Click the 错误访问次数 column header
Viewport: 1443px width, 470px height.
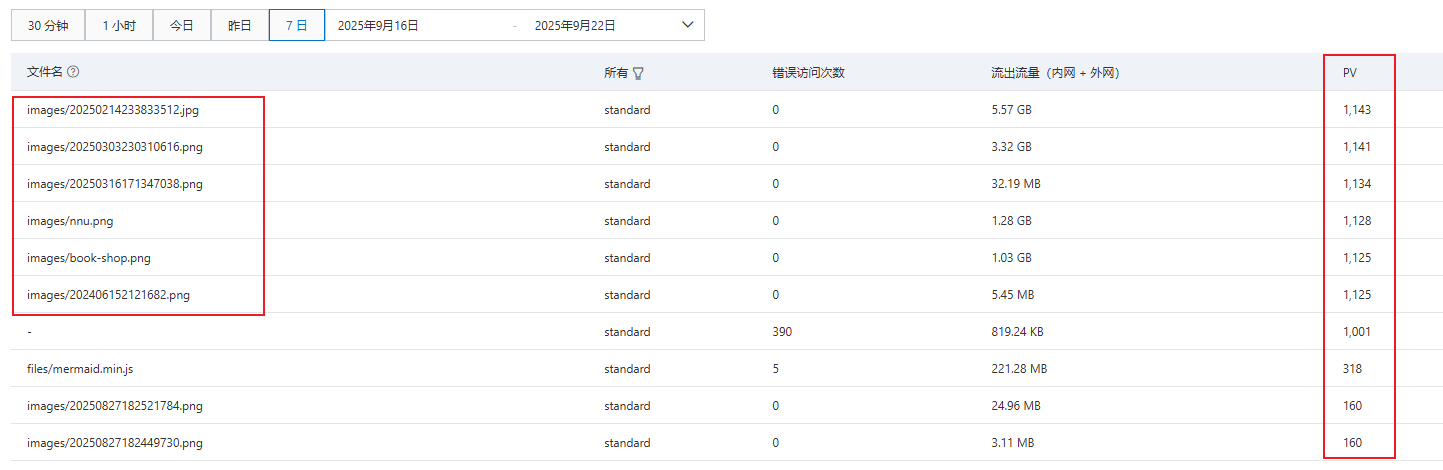(808, 73)
